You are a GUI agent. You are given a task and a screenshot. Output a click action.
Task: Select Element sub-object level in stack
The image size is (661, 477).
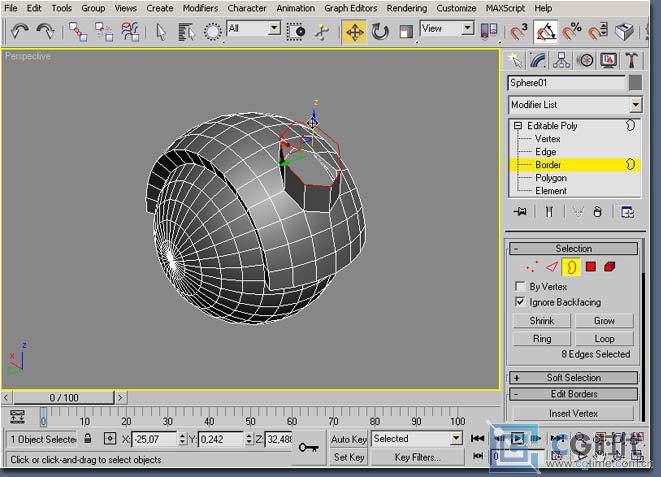point(551,191)
